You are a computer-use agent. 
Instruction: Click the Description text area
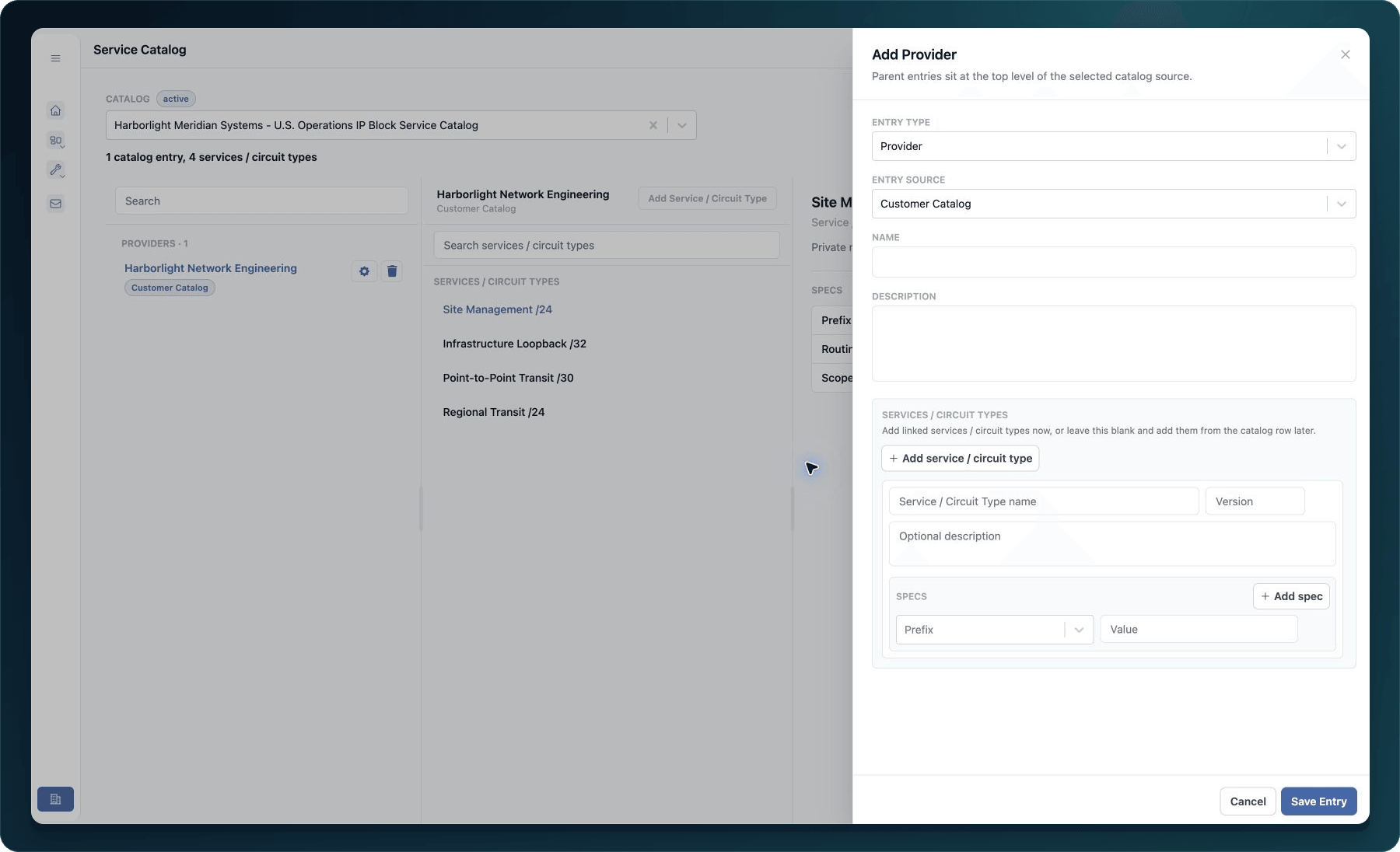1114,344
